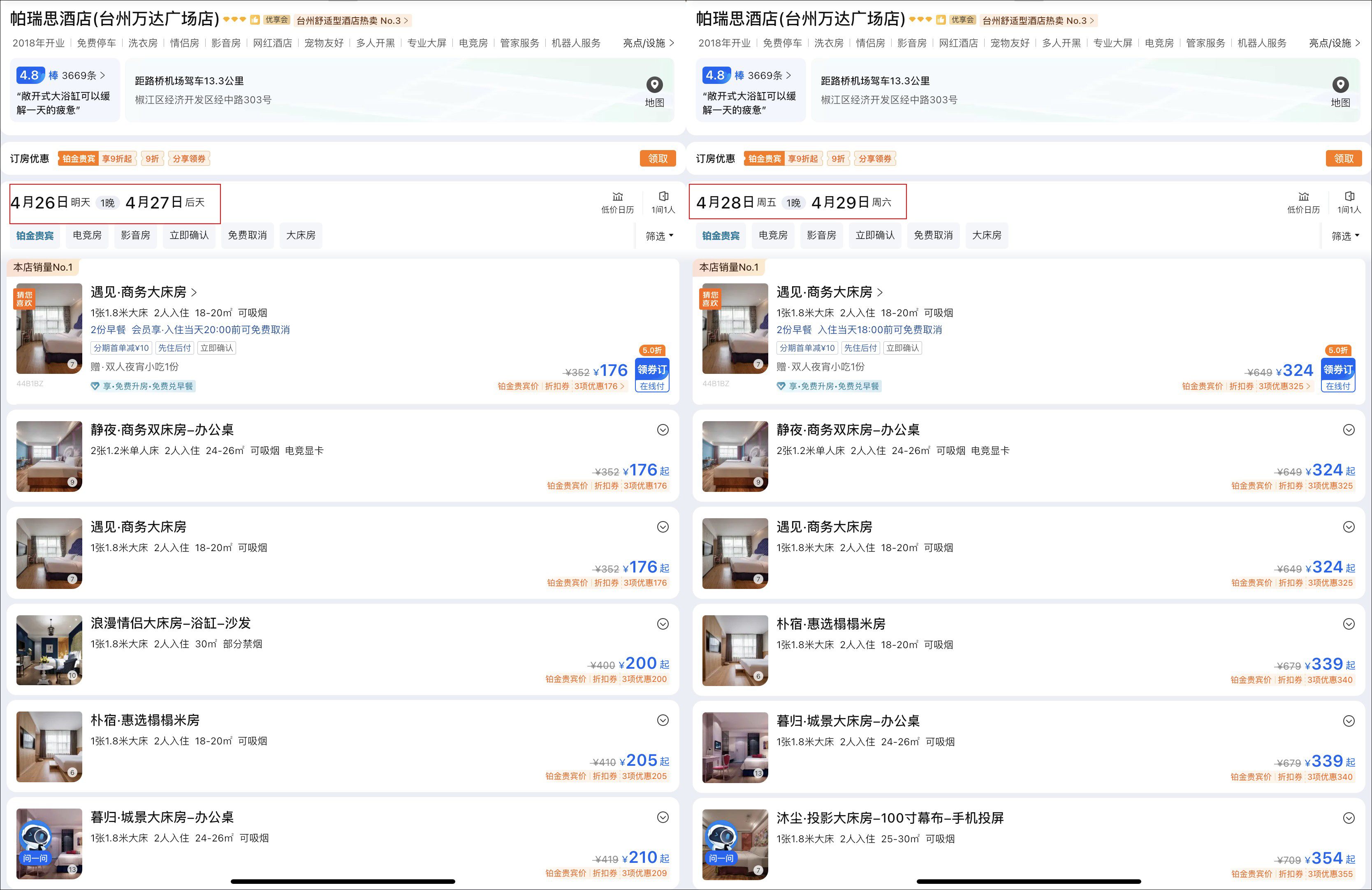Select the 铂金贵宾 tab in left panel
The width and height of the screenshot is (1372, 890).
click(x=35, y=235)
